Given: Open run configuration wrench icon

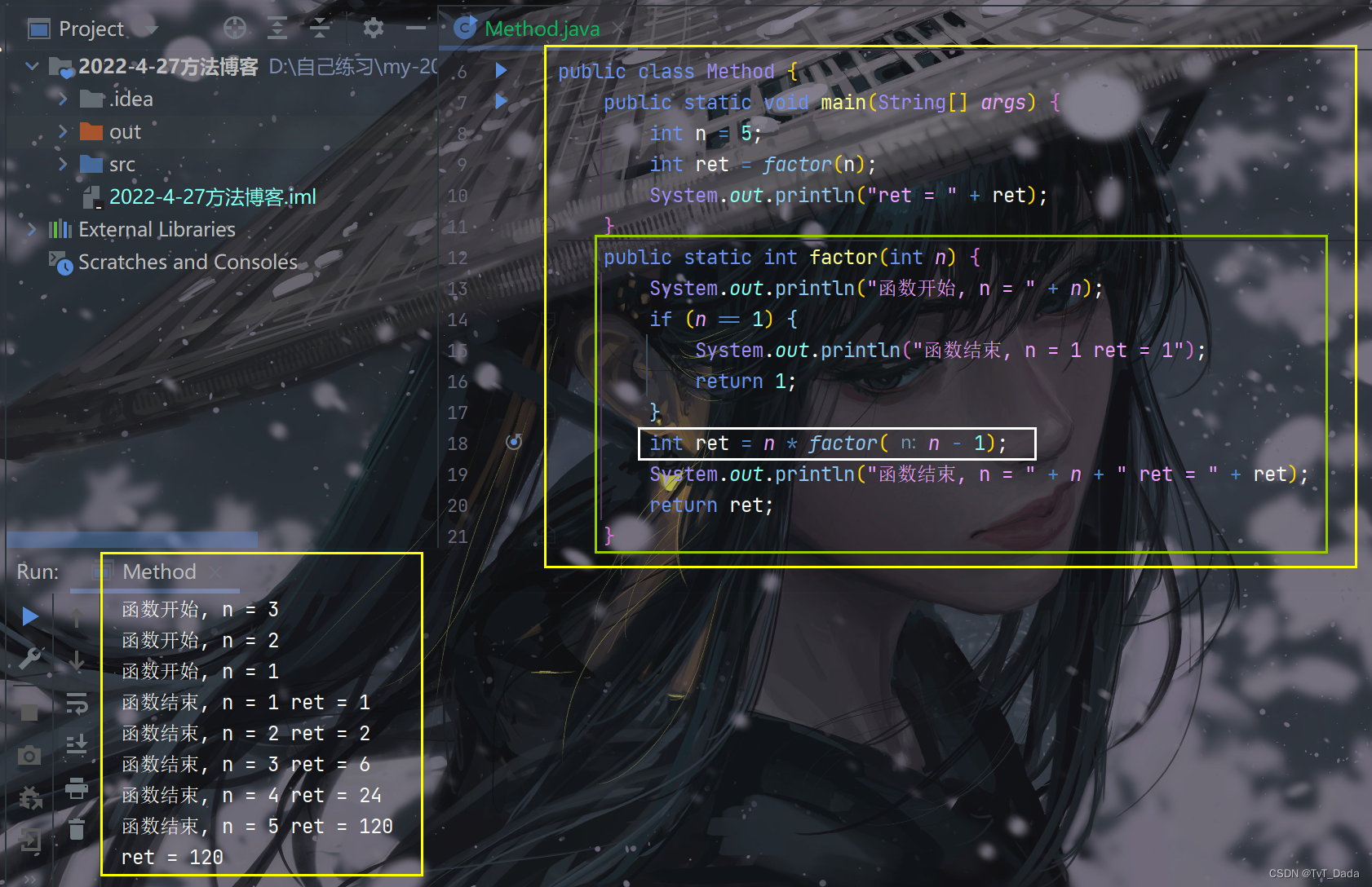Looking at the screenshot, I should pos(30,658).
